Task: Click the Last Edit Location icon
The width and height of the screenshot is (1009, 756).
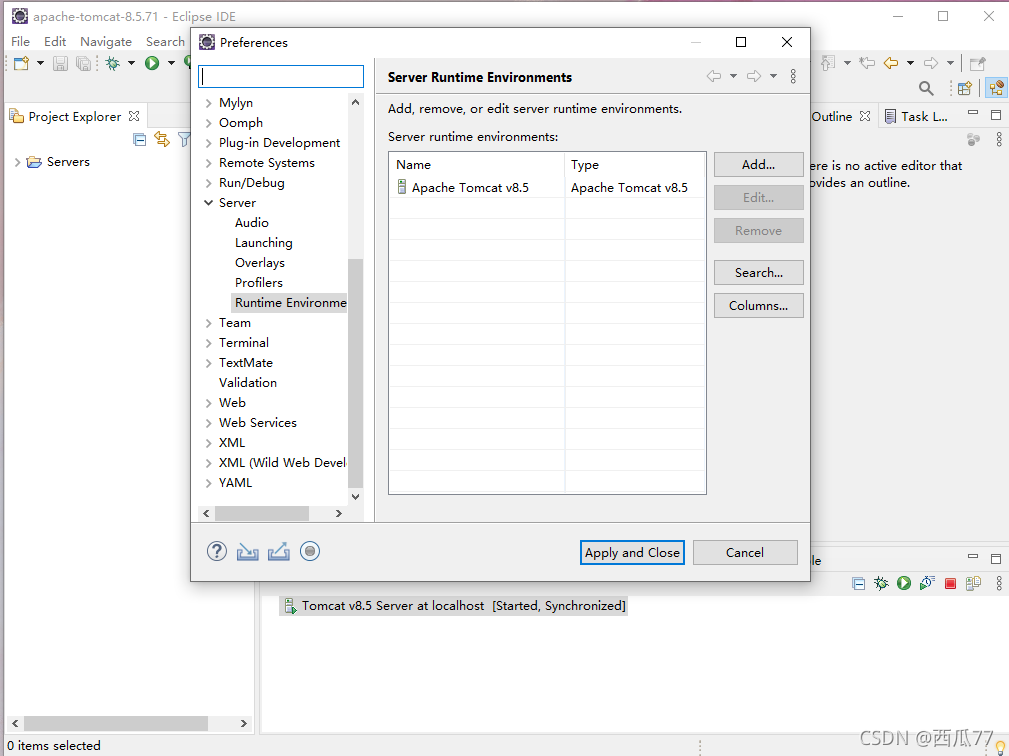Action: click(867, 62)
